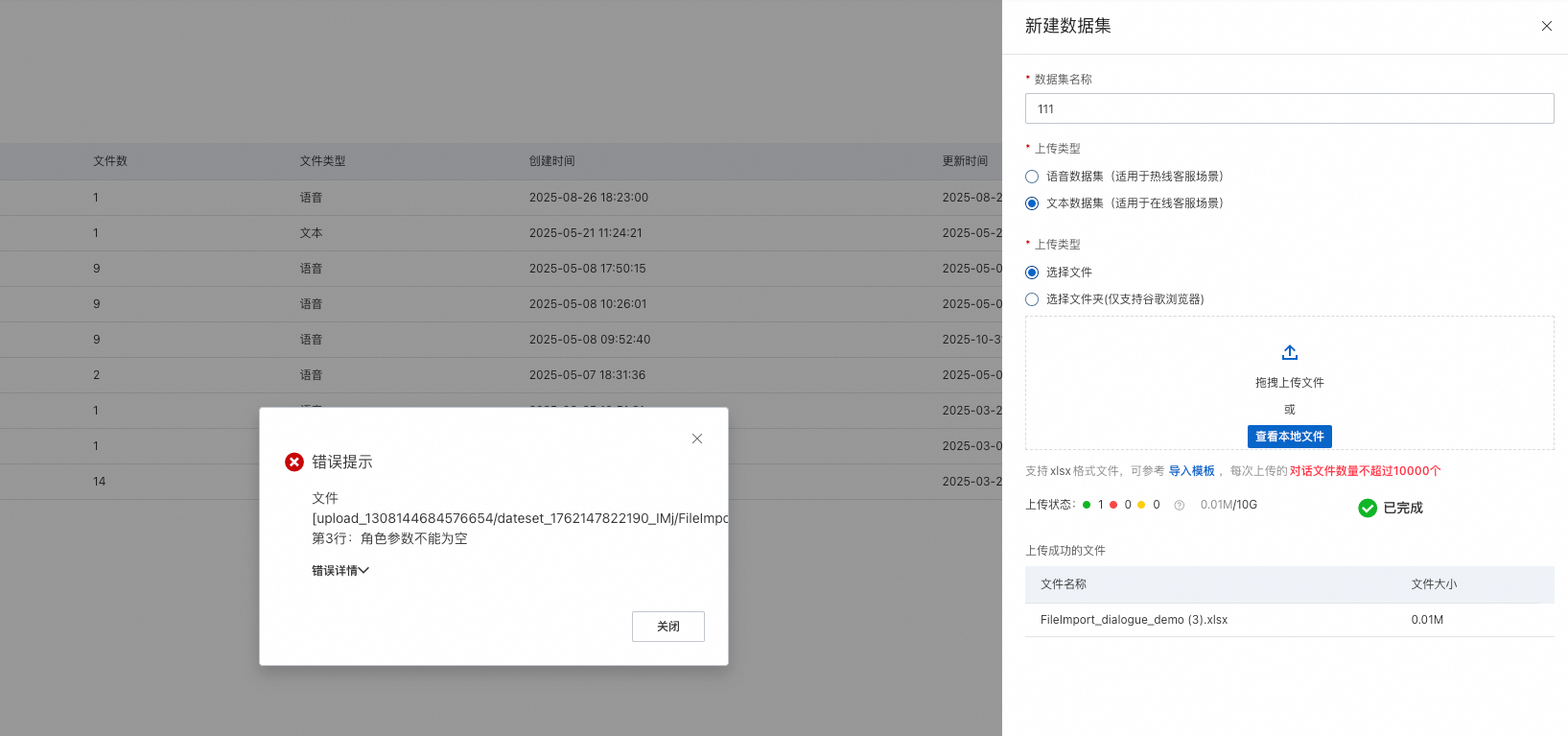Screen dimensions: 1568x736
Task: Click the 第3行：角色参数不能为空 error message
Action: click(x=389, y=538)
